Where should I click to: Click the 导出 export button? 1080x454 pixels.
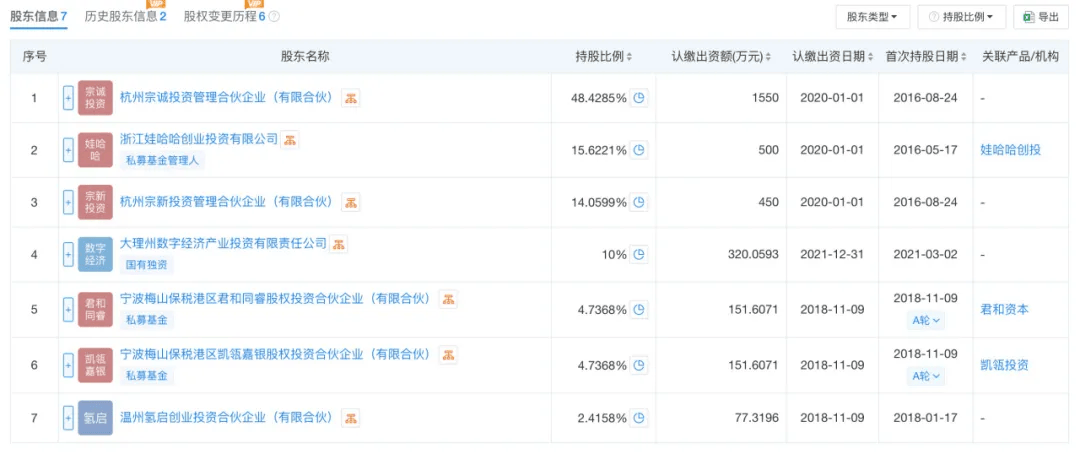point(1040,17)
